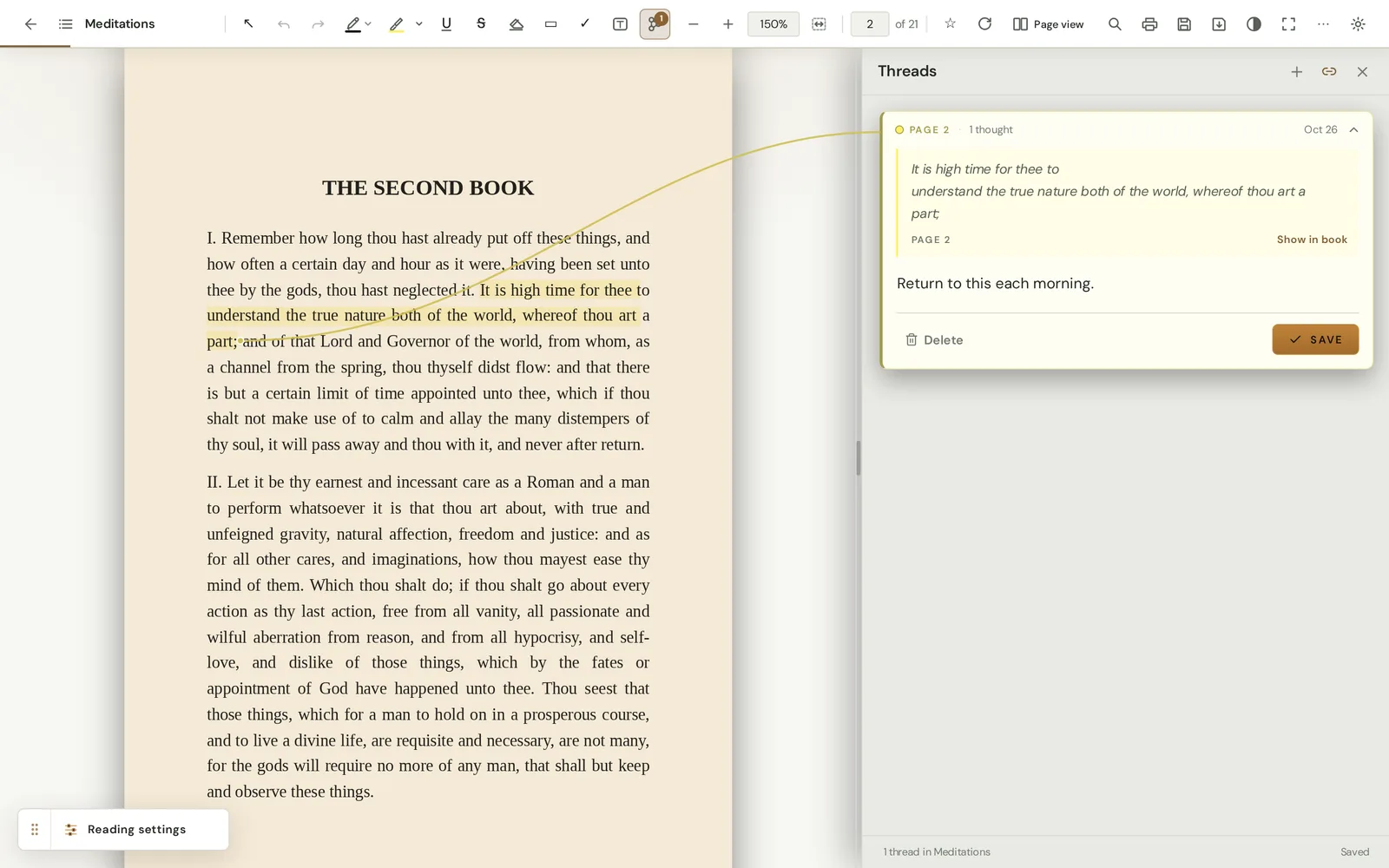Toggle the Threads panel button

pyautogui.click(x=655, y=24)
